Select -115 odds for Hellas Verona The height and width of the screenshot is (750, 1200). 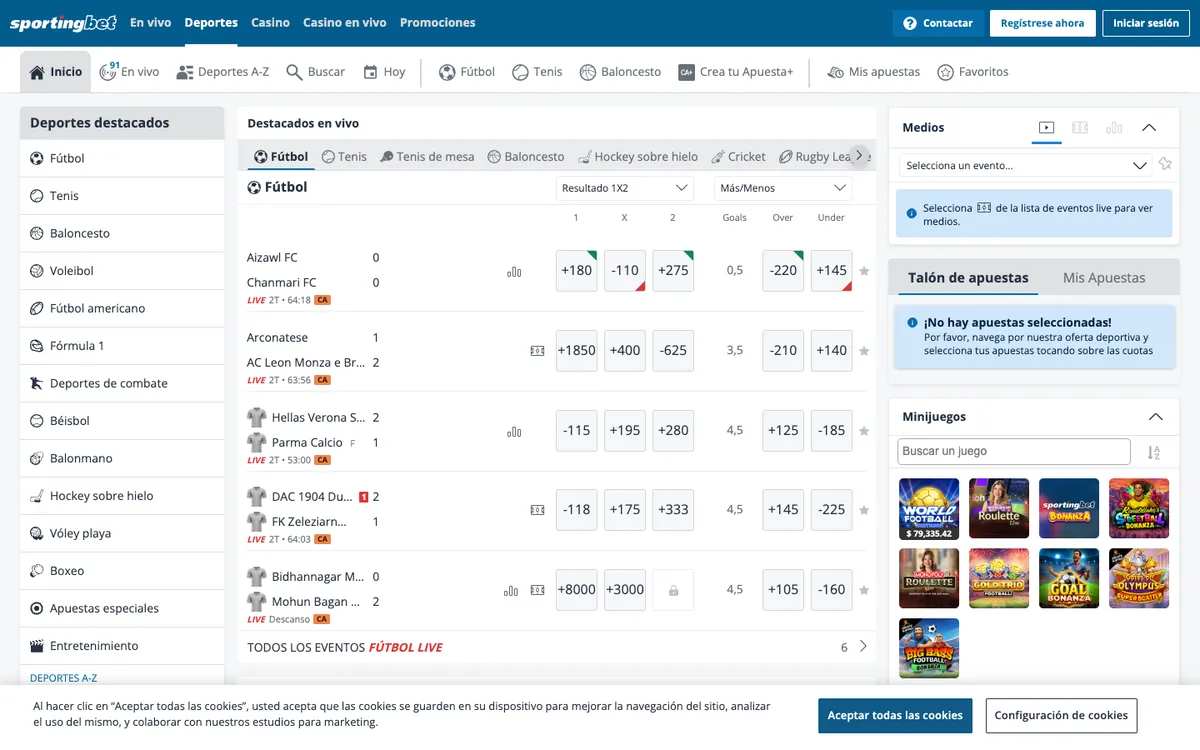point(577,431)
